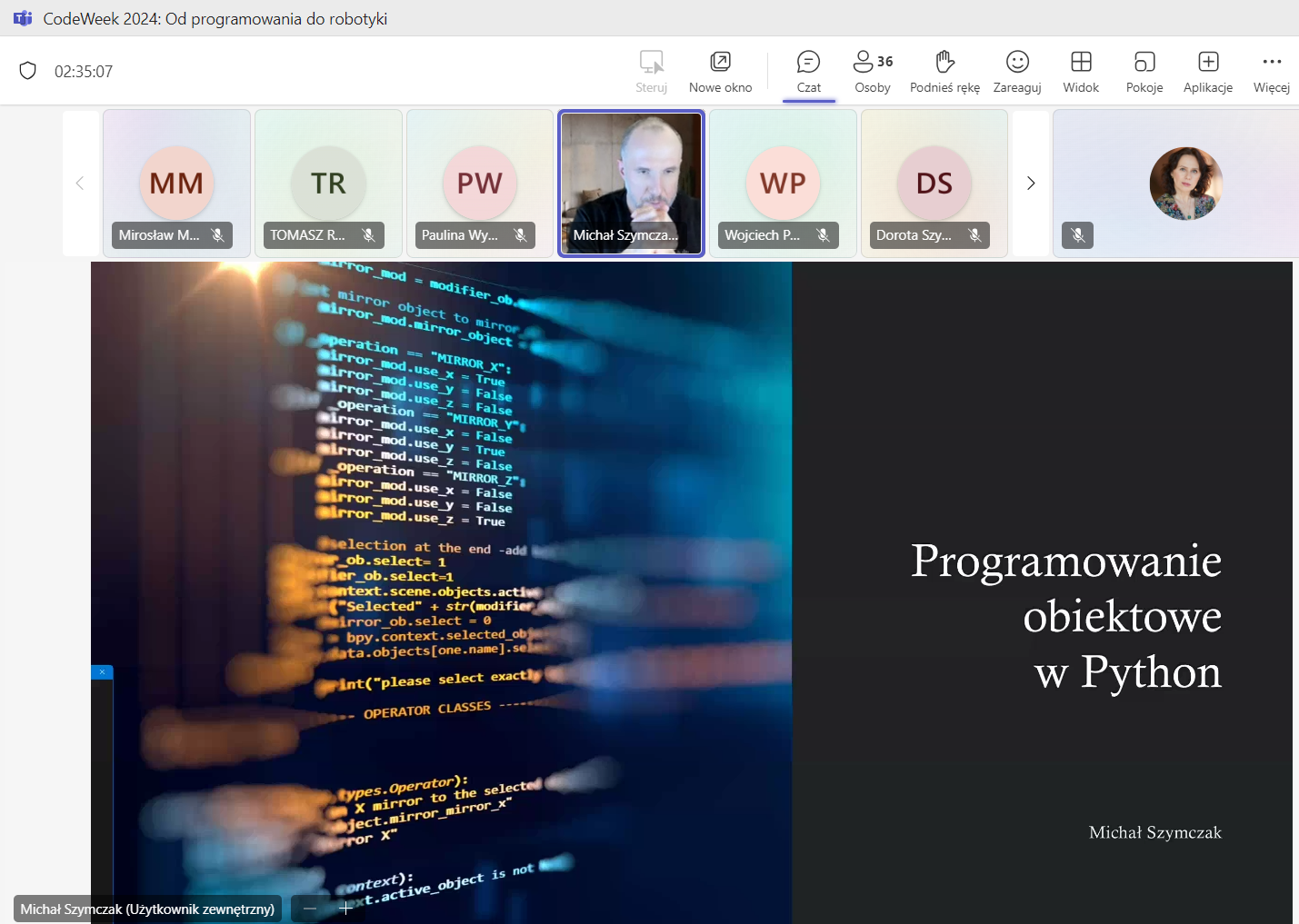Click slide author name Michał Szymczak
Screen dimensions: 1299x924
1155,832
